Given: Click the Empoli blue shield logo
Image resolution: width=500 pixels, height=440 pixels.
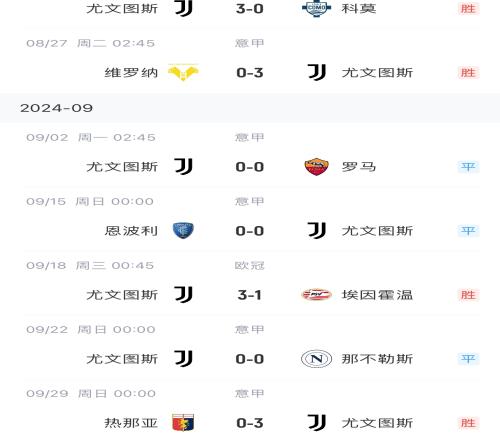Looking at the screenshot, I should (183, 231).
